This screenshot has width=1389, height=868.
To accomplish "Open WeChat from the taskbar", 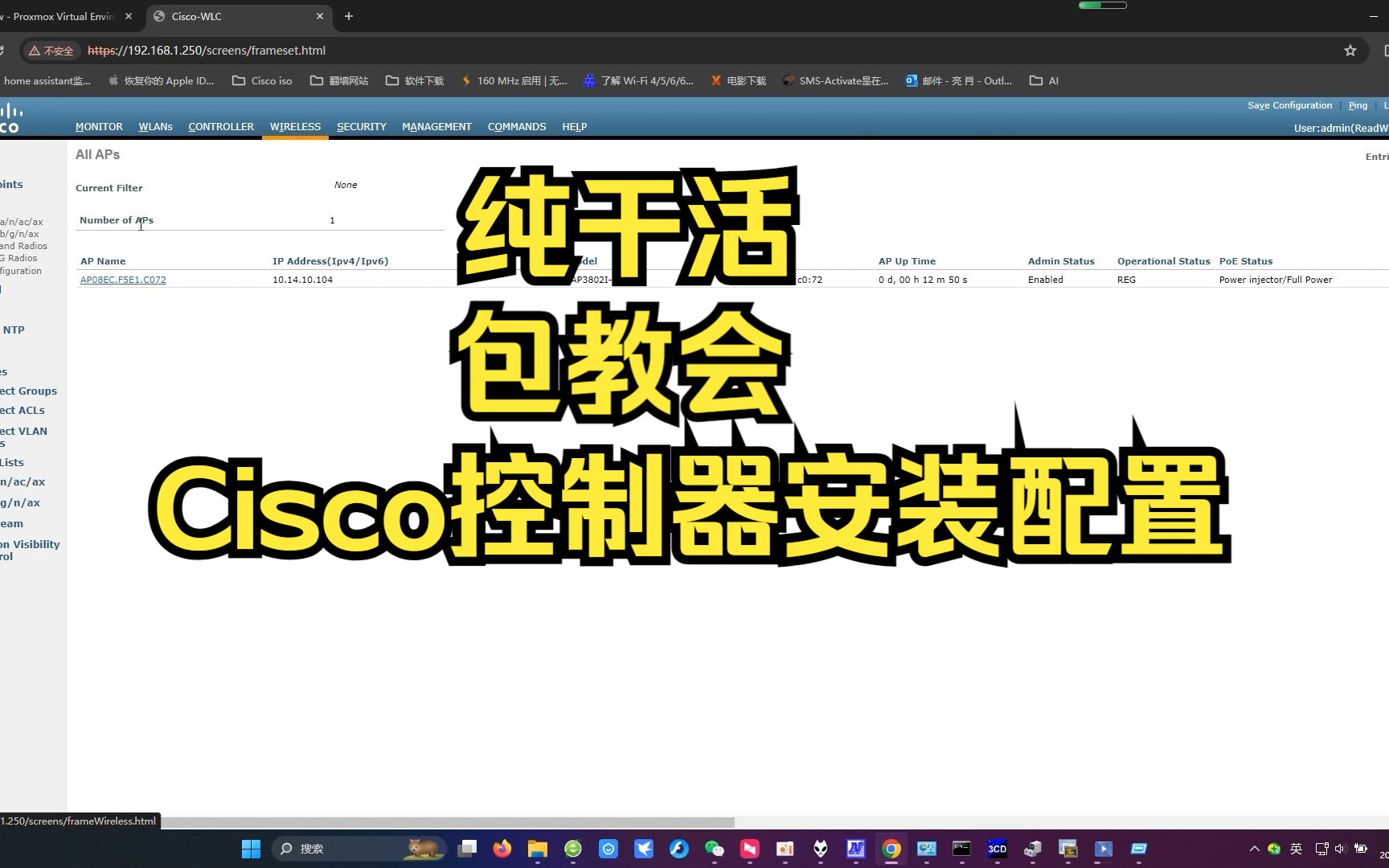I will (714, 849).
